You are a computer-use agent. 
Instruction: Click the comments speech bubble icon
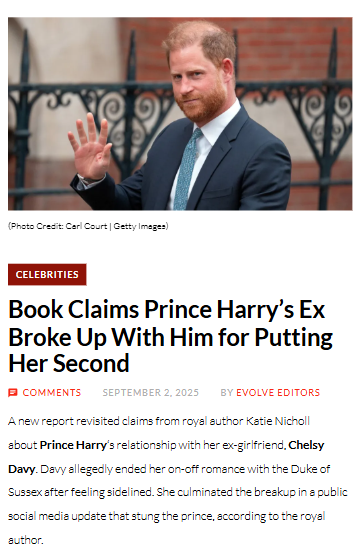(x=13, y=393)
